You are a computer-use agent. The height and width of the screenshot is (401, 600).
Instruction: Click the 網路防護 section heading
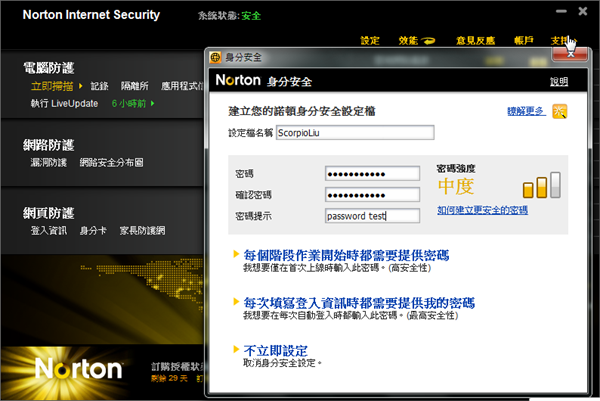pyautogui.click(x=48, y=145)
